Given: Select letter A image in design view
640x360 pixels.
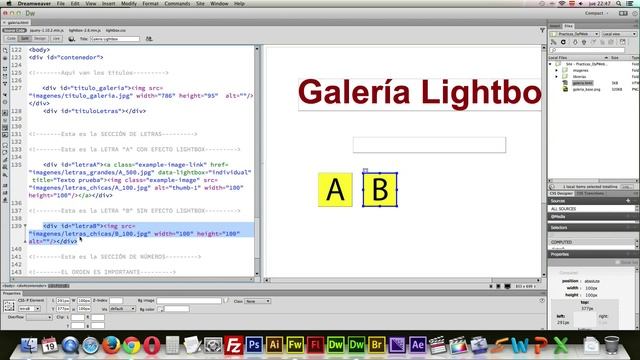Looking at the screenshot, I should 335,189.
